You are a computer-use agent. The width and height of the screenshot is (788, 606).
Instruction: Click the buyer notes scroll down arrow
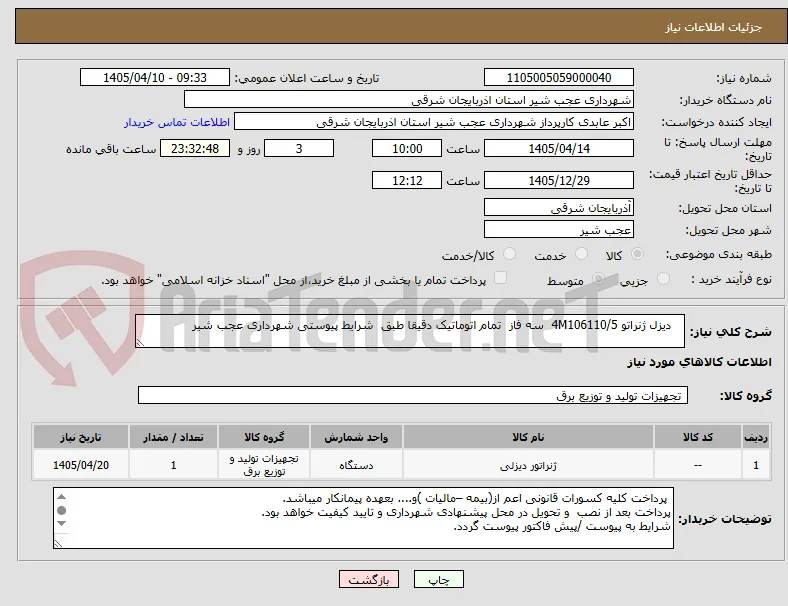(62, 524)
